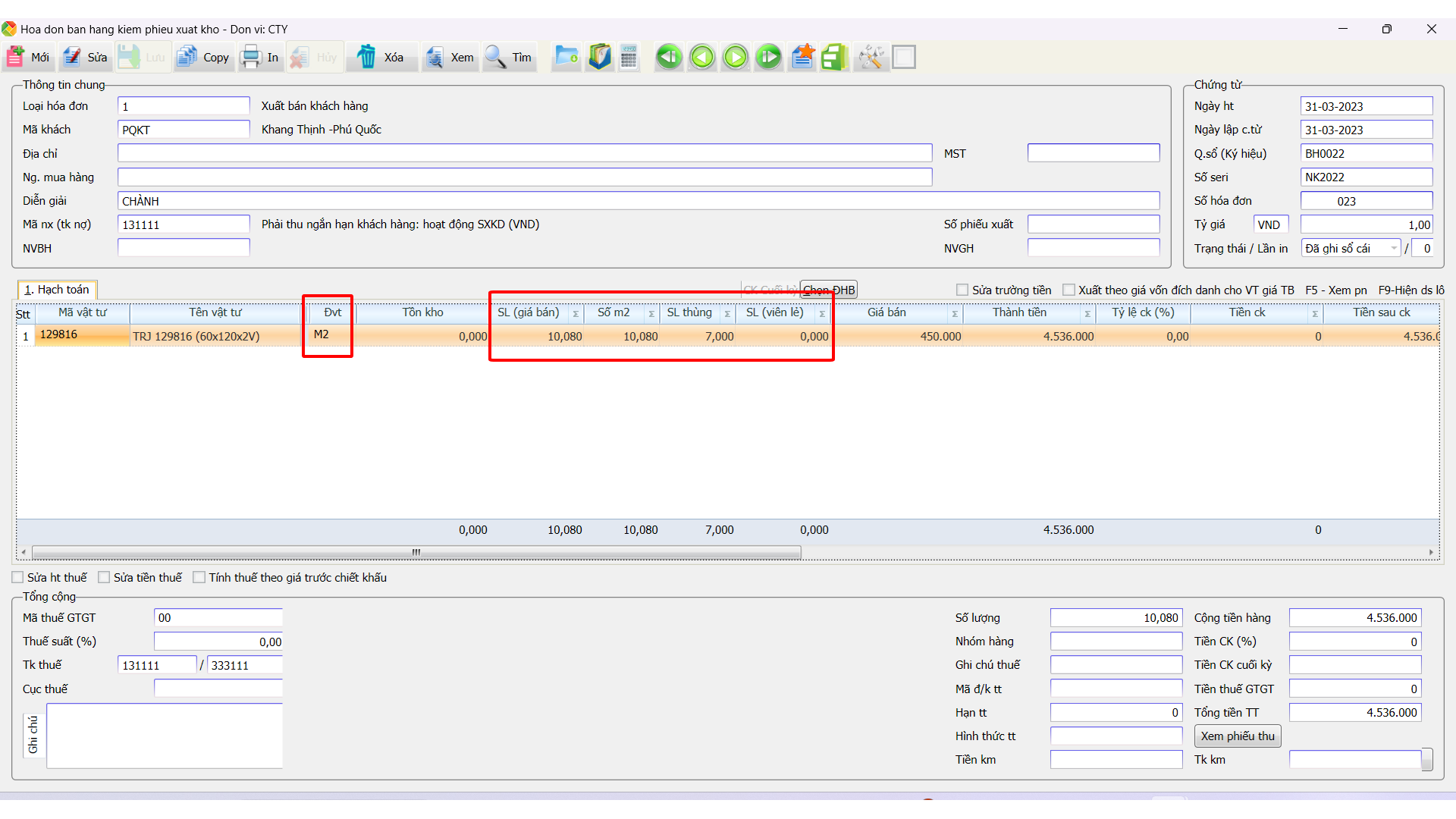Click the app logo in title bar

pyautogui.click(x=9, y=29)
